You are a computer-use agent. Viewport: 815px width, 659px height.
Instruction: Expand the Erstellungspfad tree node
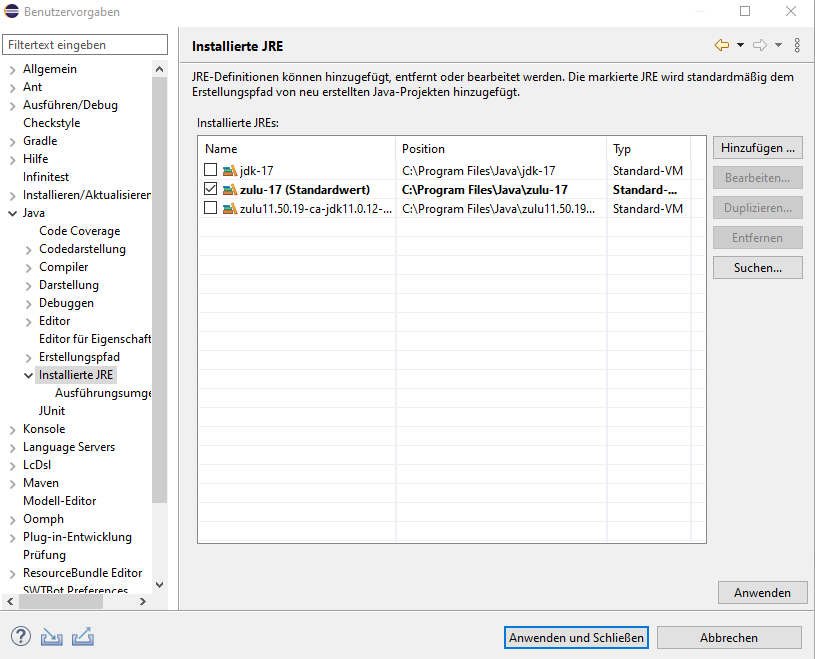pyautogui.click(x=29, y=358)
